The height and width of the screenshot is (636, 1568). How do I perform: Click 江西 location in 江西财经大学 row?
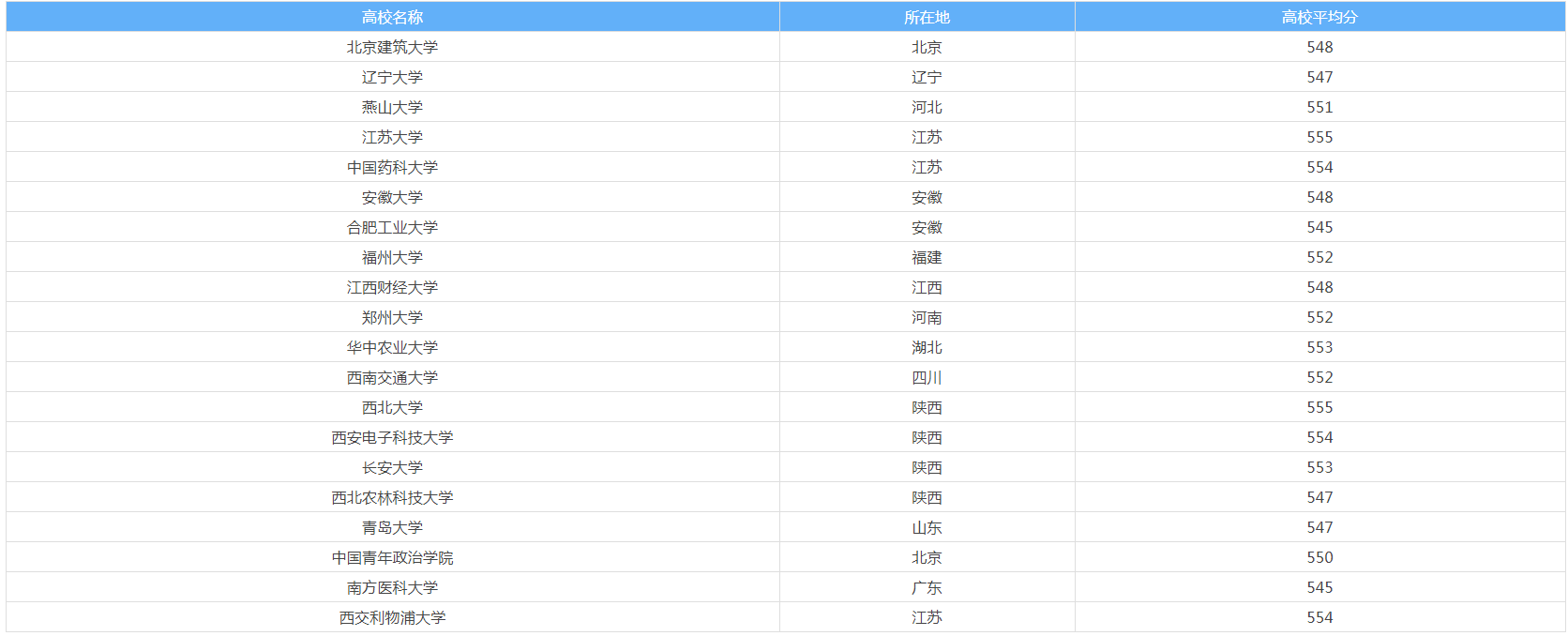click(x=927, y=287)
